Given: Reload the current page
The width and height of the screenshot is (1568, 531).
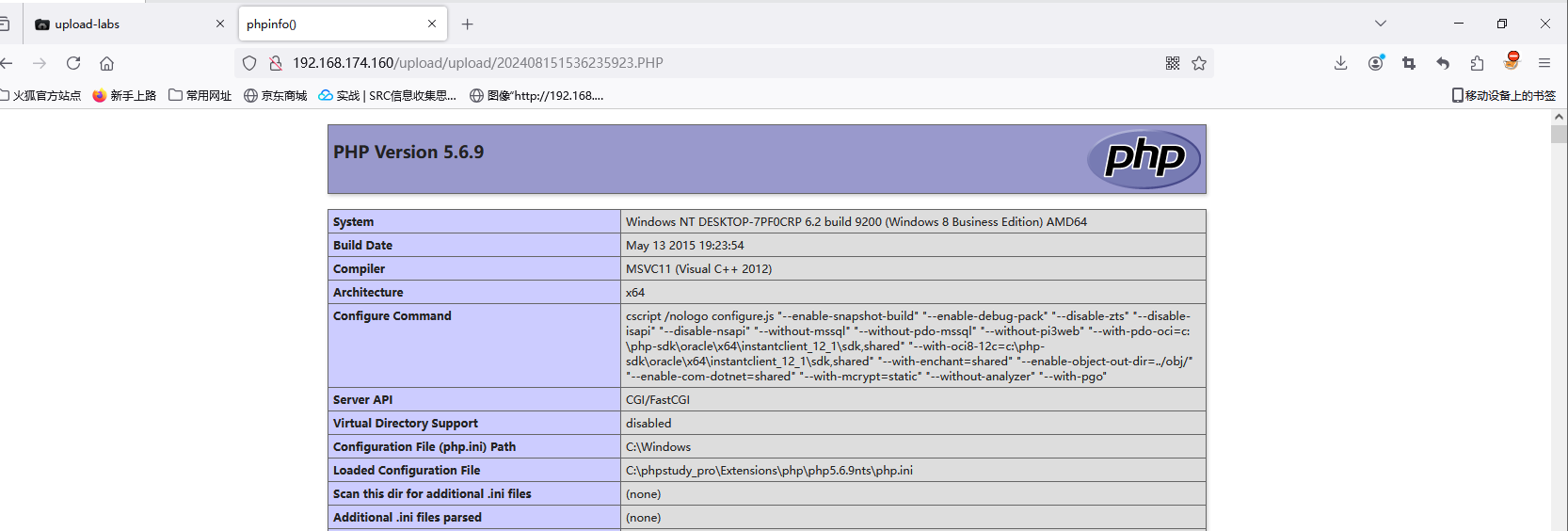Looking at the screenshot, I should point(73,63).
